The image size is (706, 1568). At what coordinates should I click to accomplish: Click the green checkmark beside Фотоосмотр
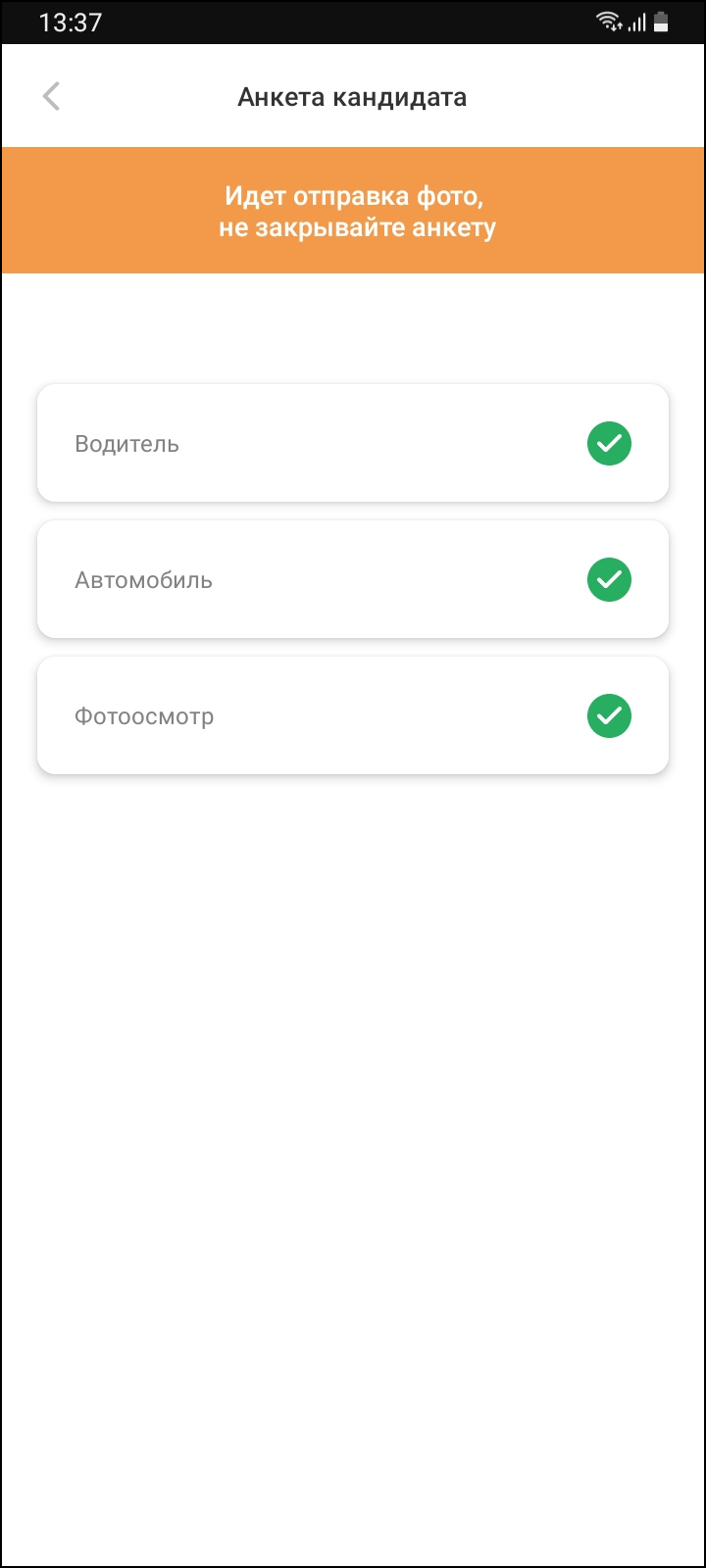coord(609,716)
